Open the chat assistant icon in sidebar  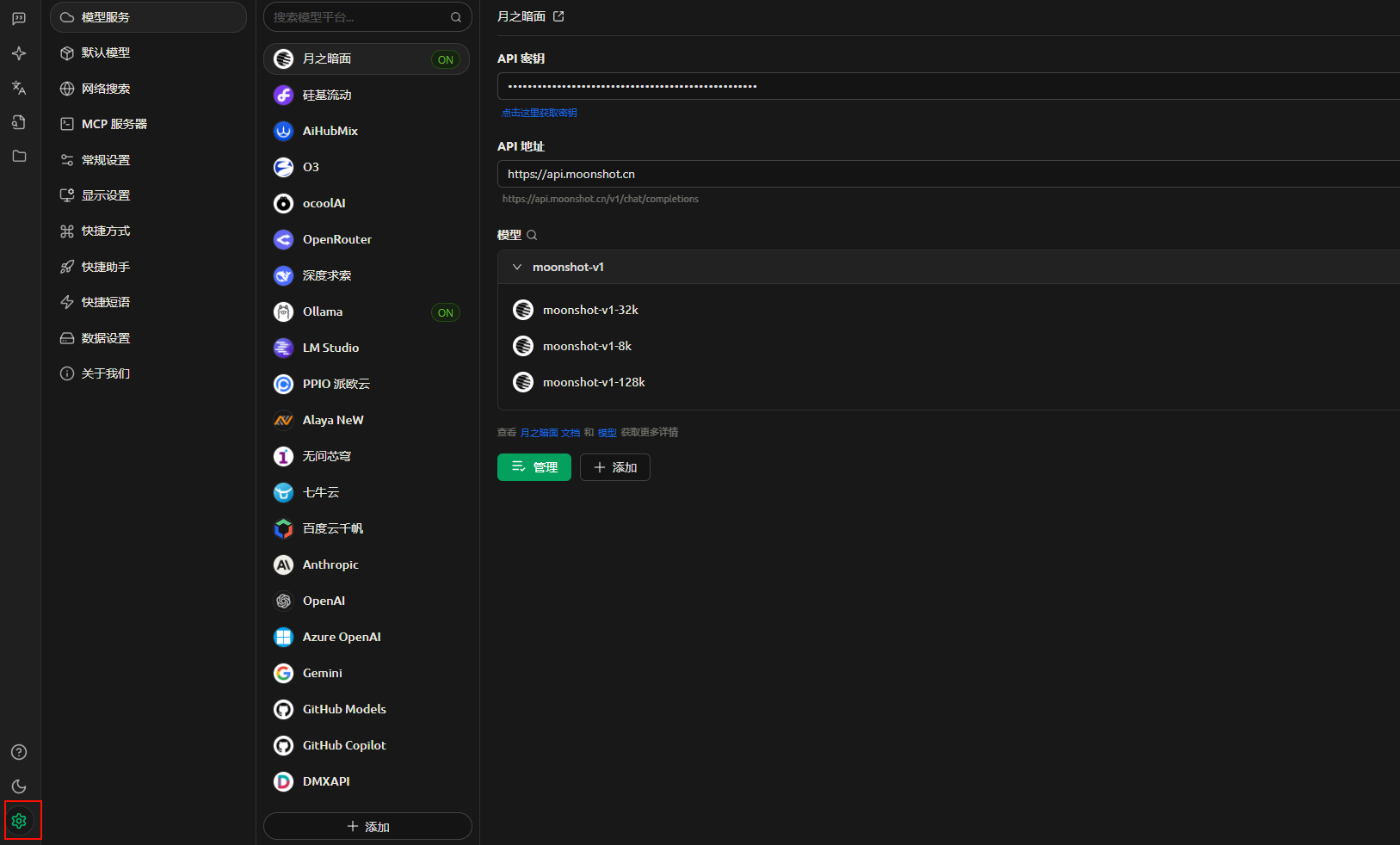pos(19,19)
